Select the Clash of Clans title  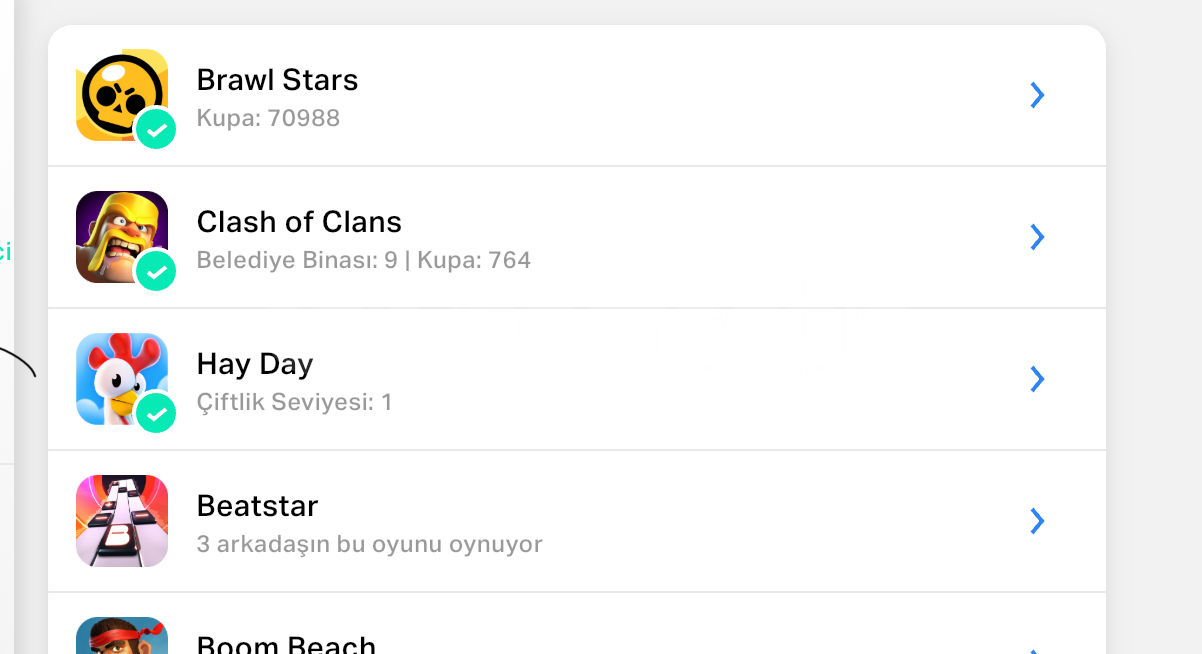299,222
